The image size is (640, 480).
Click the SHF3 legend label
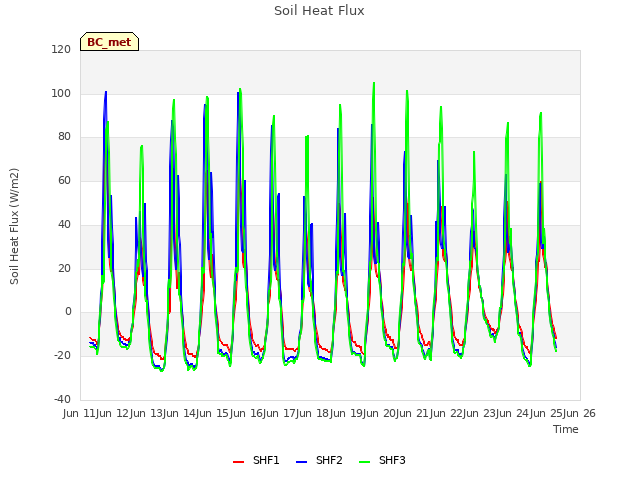coord(392,460)
